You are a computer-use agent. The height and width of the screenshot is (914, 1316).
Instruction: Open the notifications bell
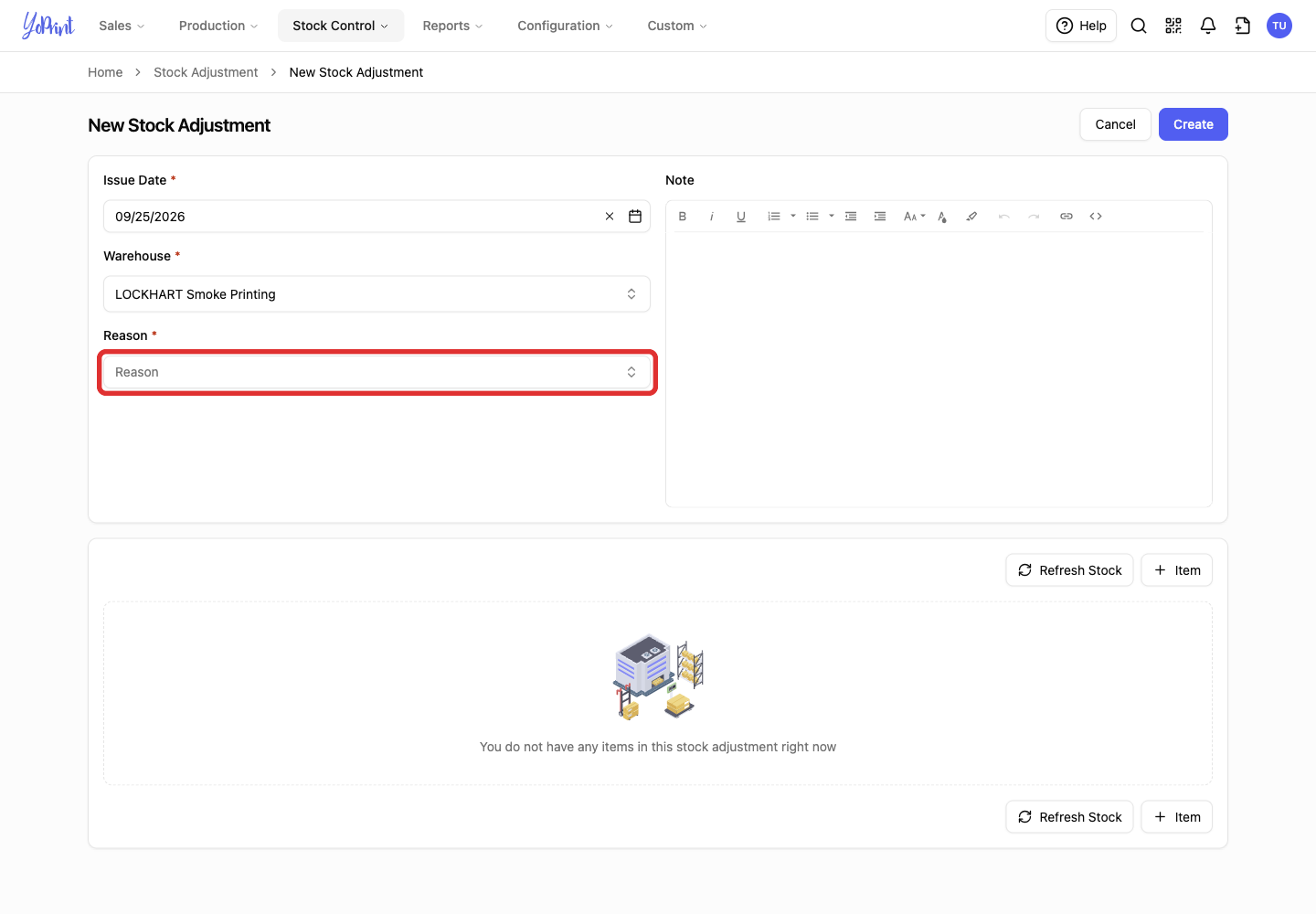point(1208,26)
